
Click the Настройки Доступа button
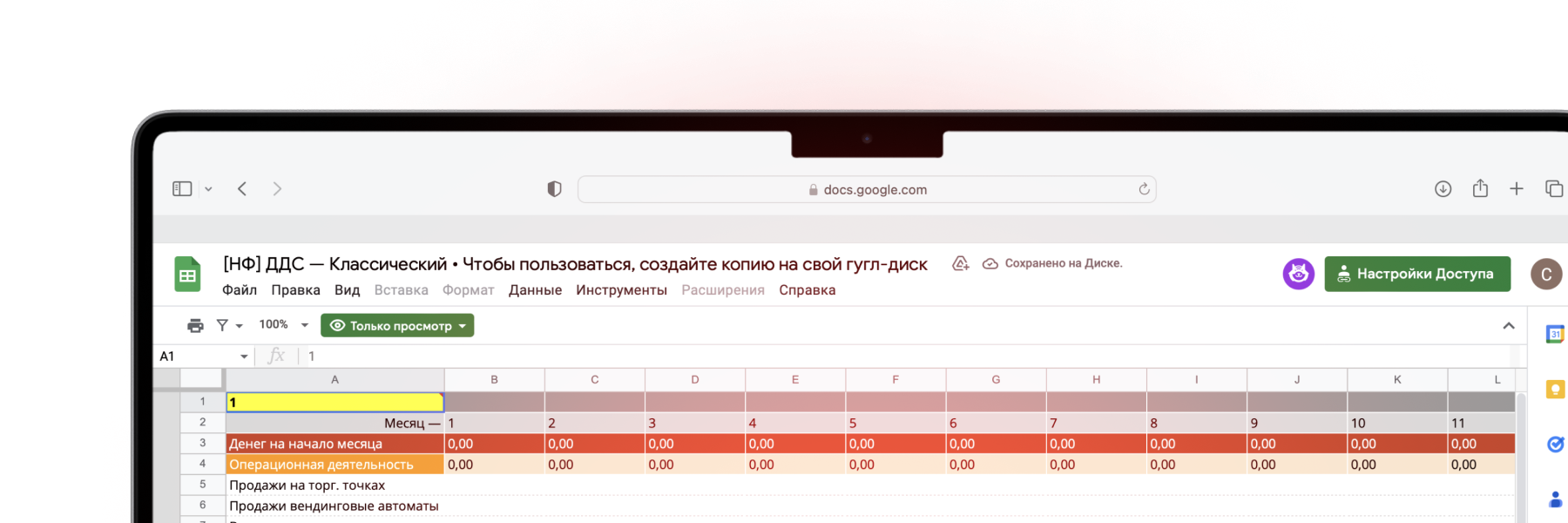tap(1417, 274)
